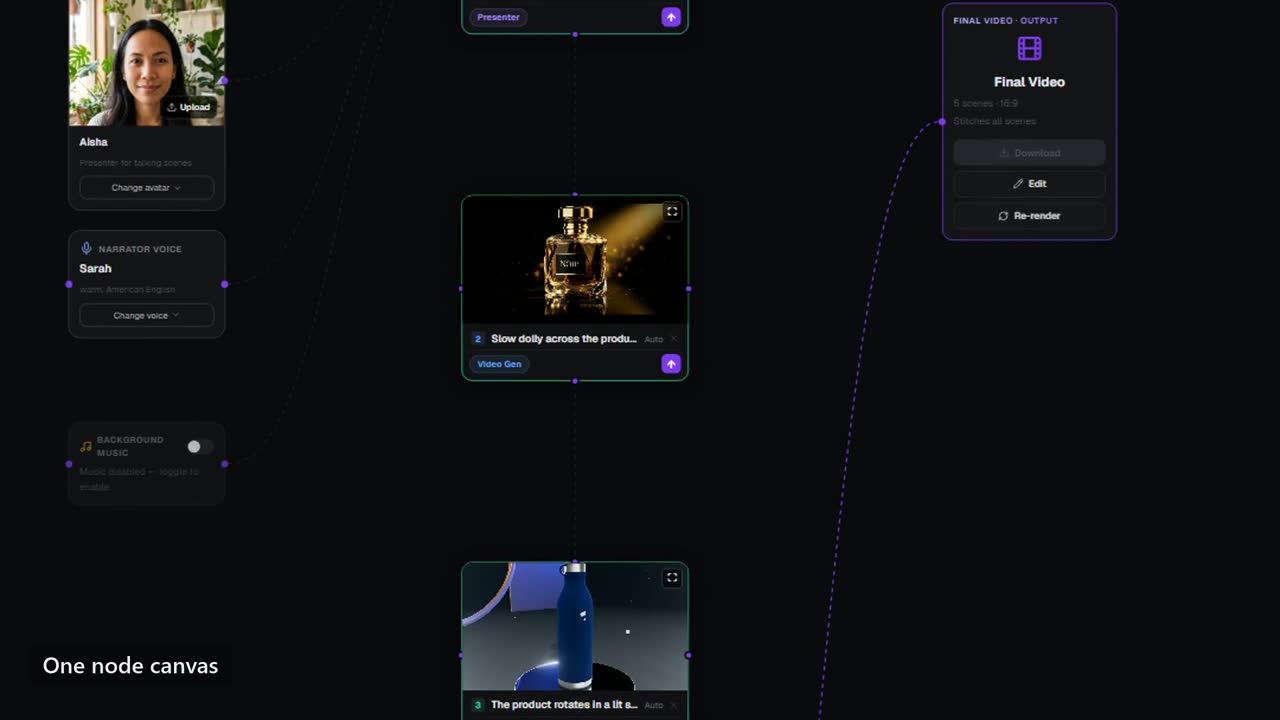Expand scene 3 bottle preview to fullscreen
This screenshot has height=720, width=1280.
pyautogui.click(x=672, y=578)
